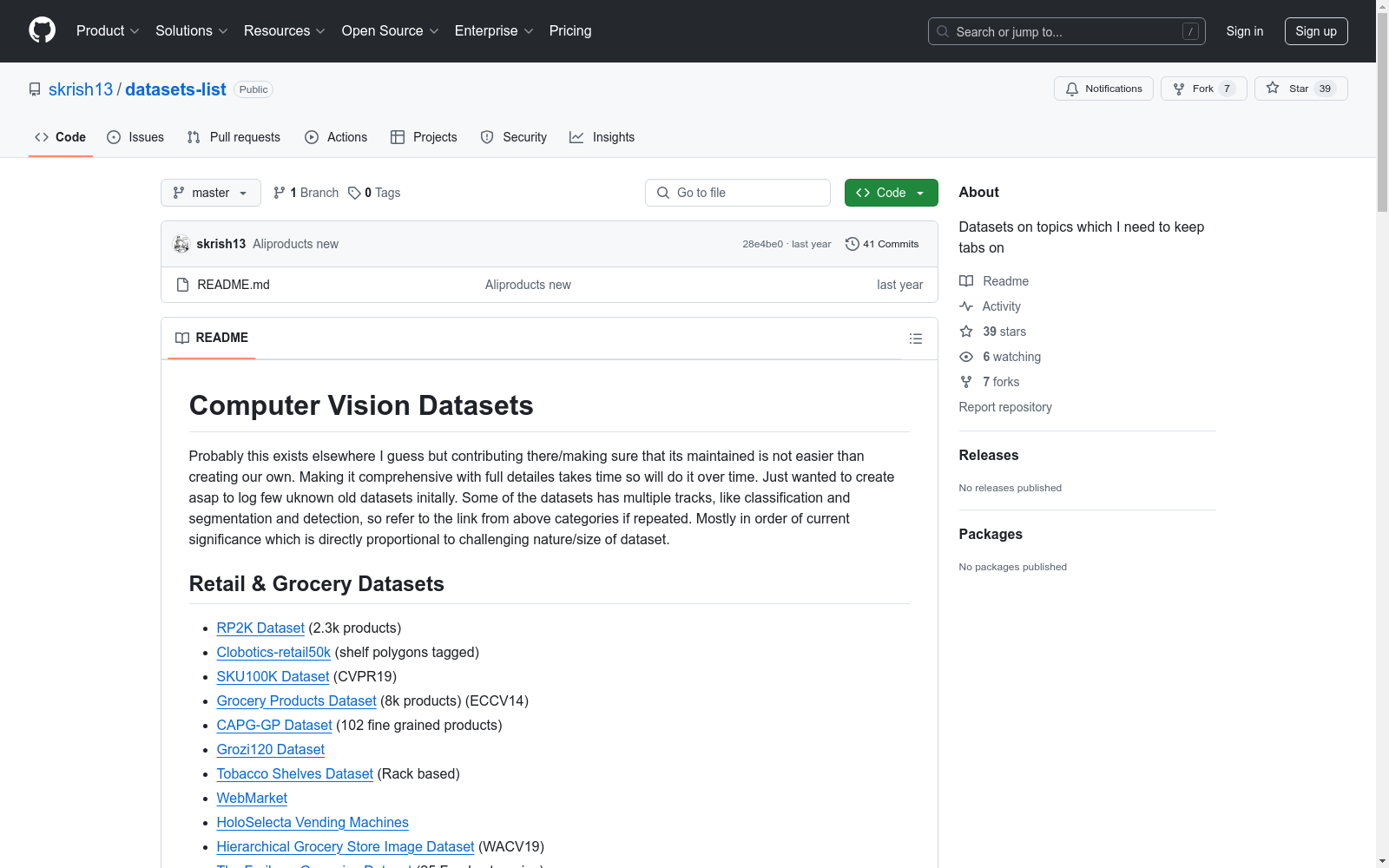The image size is (1389, 868).
Task: Open the Clobotics-retail50k link
Action: [273, 652]
